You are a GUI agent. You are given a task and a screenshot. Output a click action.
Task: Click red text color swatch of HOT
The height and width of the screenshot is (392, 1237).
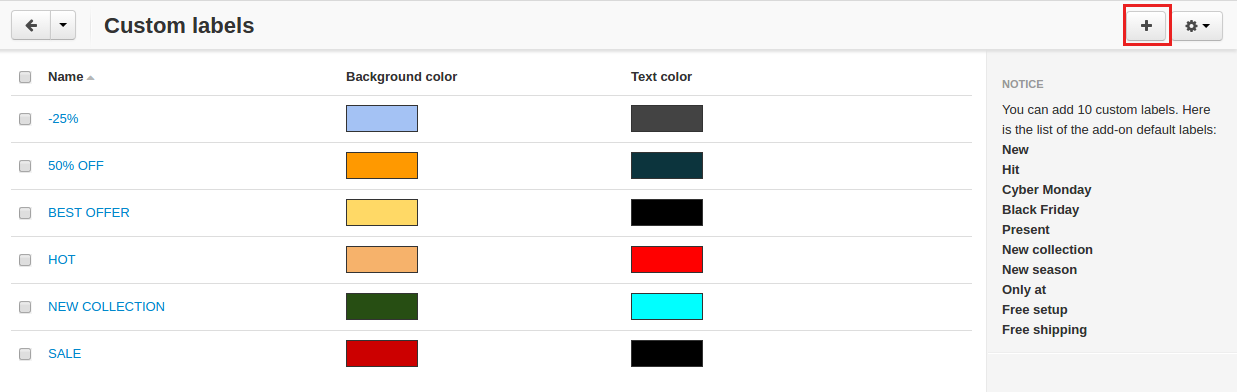(667, 259)
